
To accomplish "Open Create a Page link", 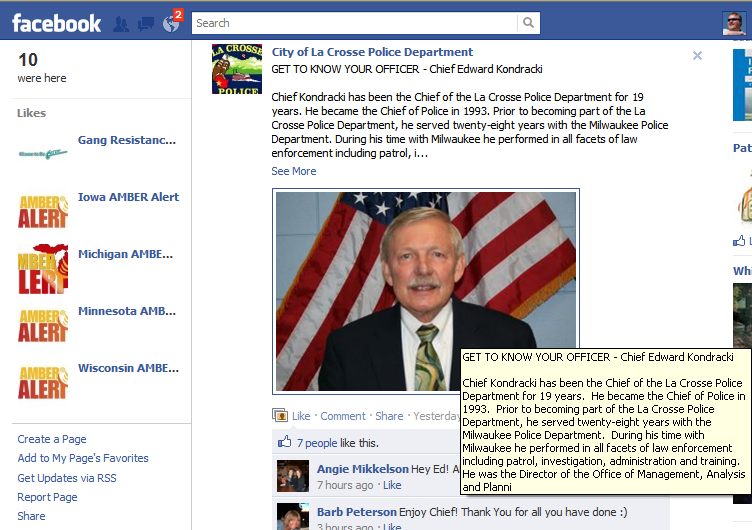I will point(52,439).
